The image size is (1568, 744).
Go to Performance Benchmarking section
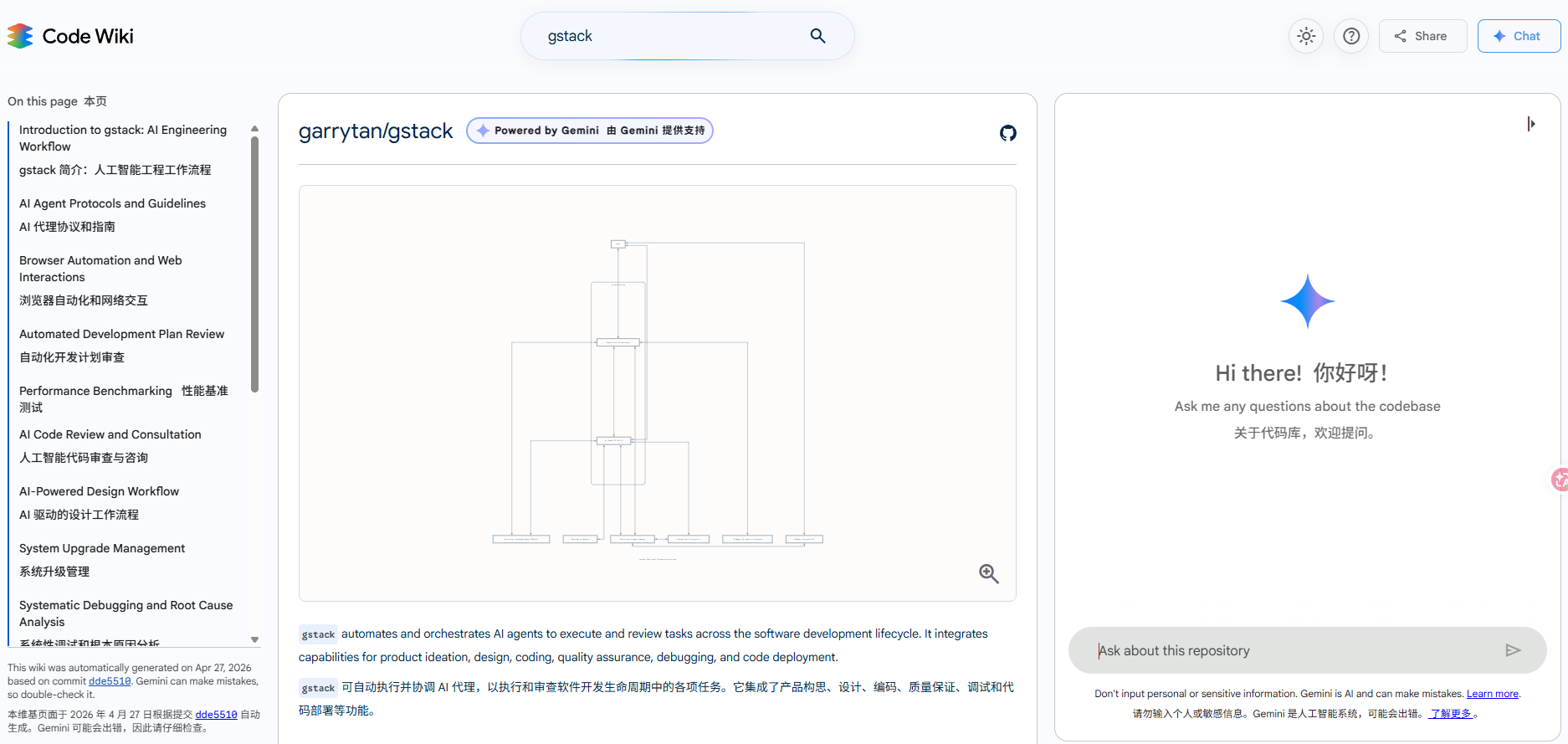click(x=124, y=399)
